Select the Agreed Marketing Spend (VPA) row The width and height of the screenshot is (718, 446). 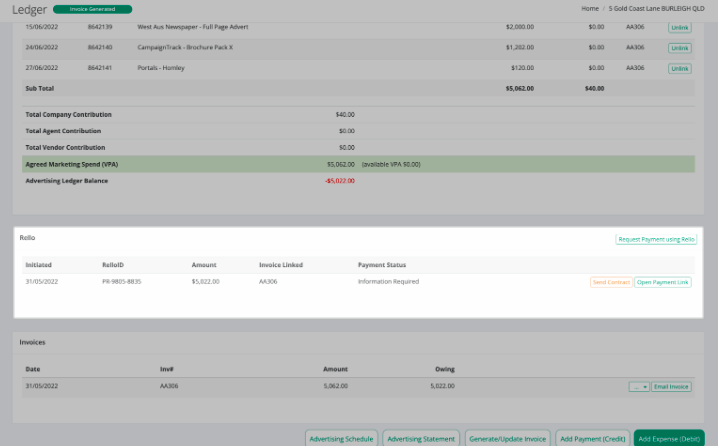pyautogui.click(x=358, y=164)
